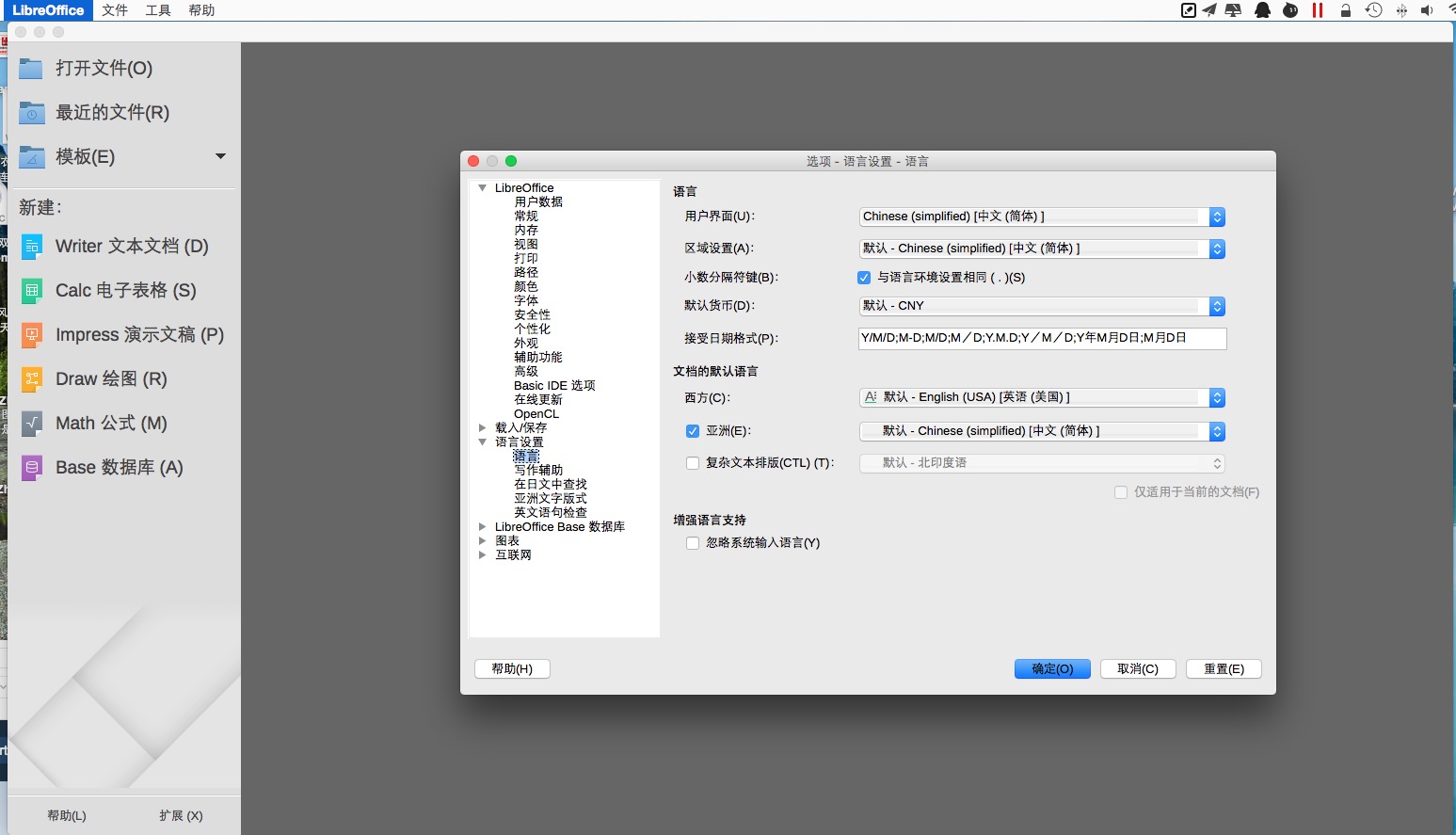The height and width of the screenshot is (835, 1456).
Task: Click the red pause bars icon in the menu bar
Action: pos(1318,10)
